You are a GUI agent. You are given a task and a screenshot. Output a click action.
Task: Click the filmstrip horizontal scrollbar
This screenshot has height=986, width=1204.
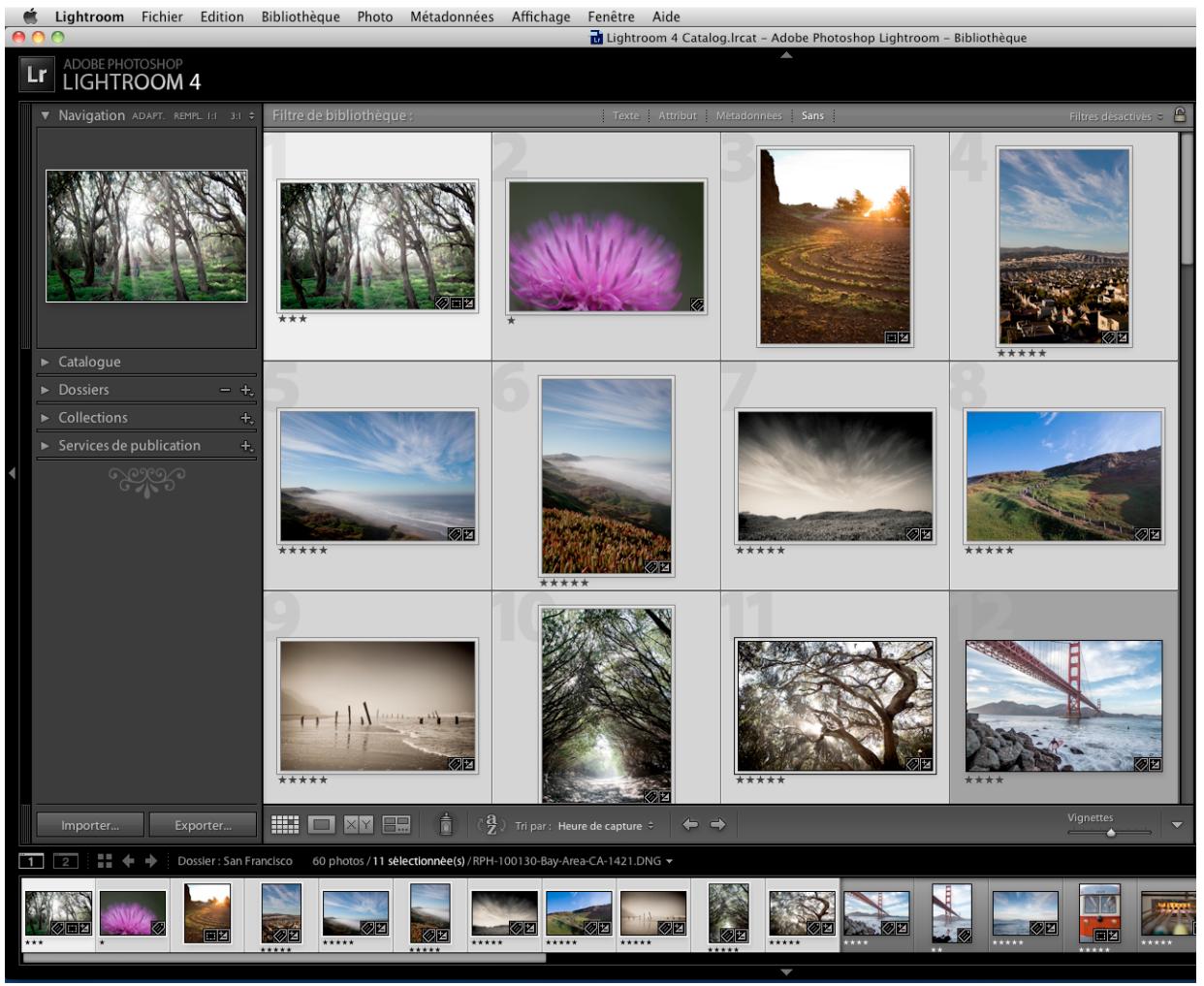[284, 958]
